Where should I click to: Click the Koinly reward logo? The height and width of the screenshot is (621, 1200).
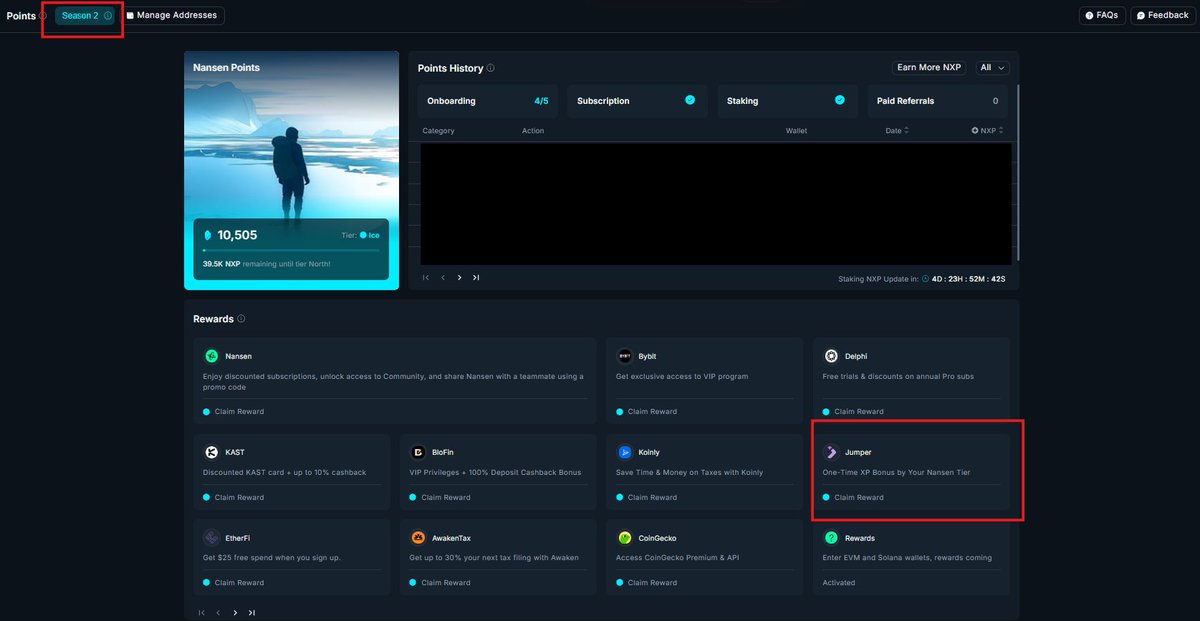[x=625, y=452]
